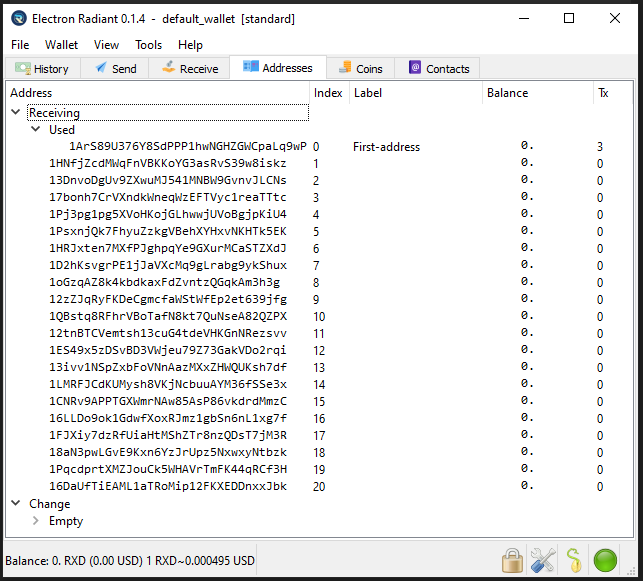Select address starting with 16DaUfTiEAML

pos(167,487)
